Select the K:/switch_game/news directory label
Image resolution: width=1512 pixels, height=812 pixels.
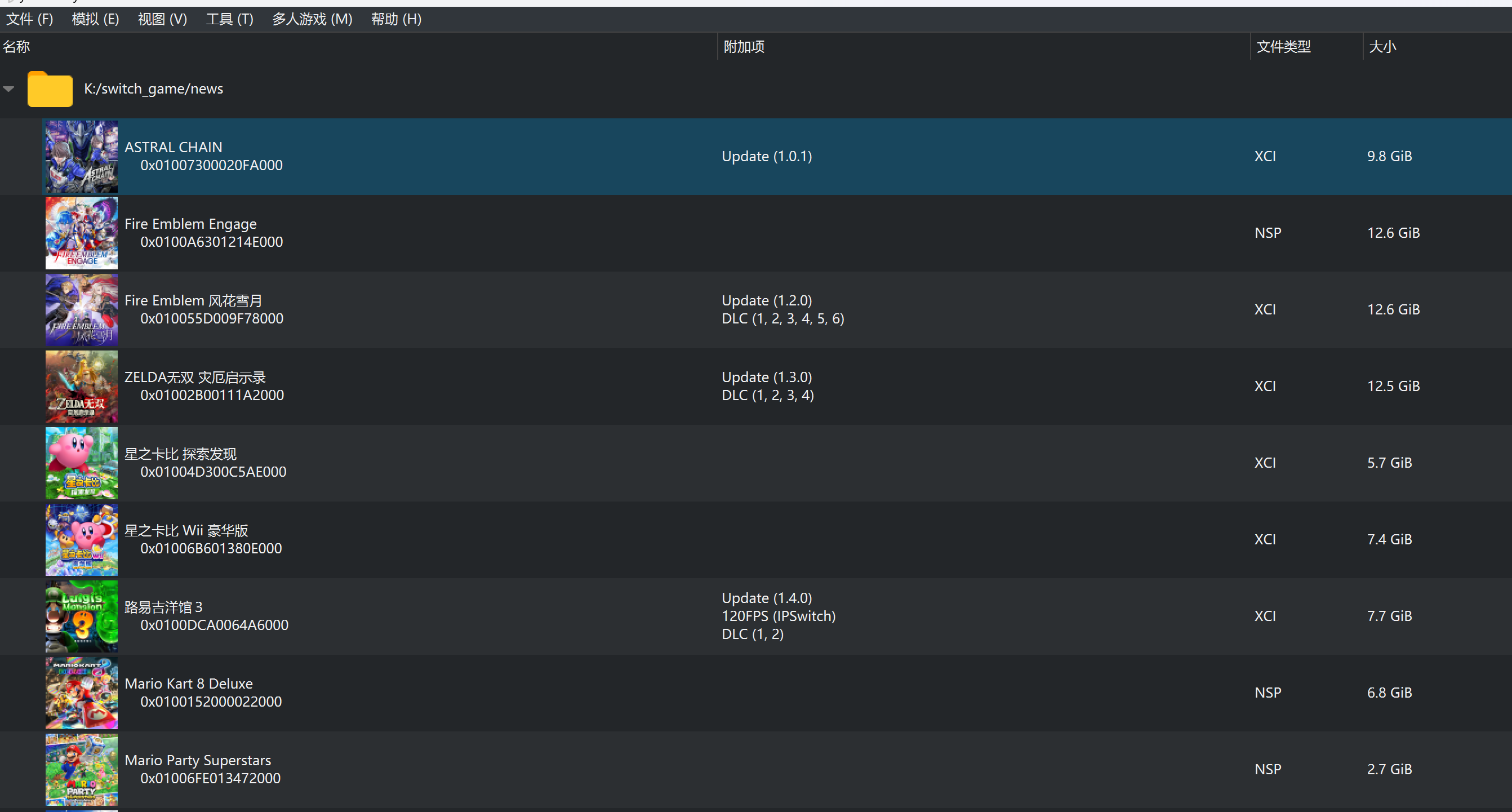pyautogui.click(x=153, y=88)
